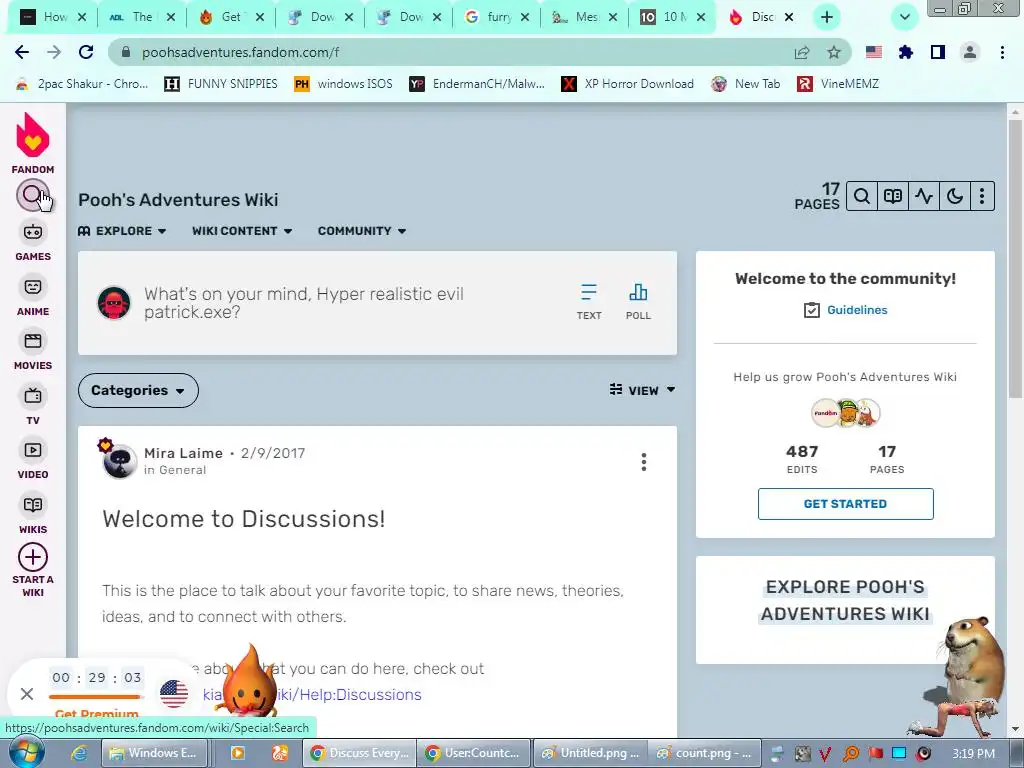Open the VIEW dropdown

point(642,391)
